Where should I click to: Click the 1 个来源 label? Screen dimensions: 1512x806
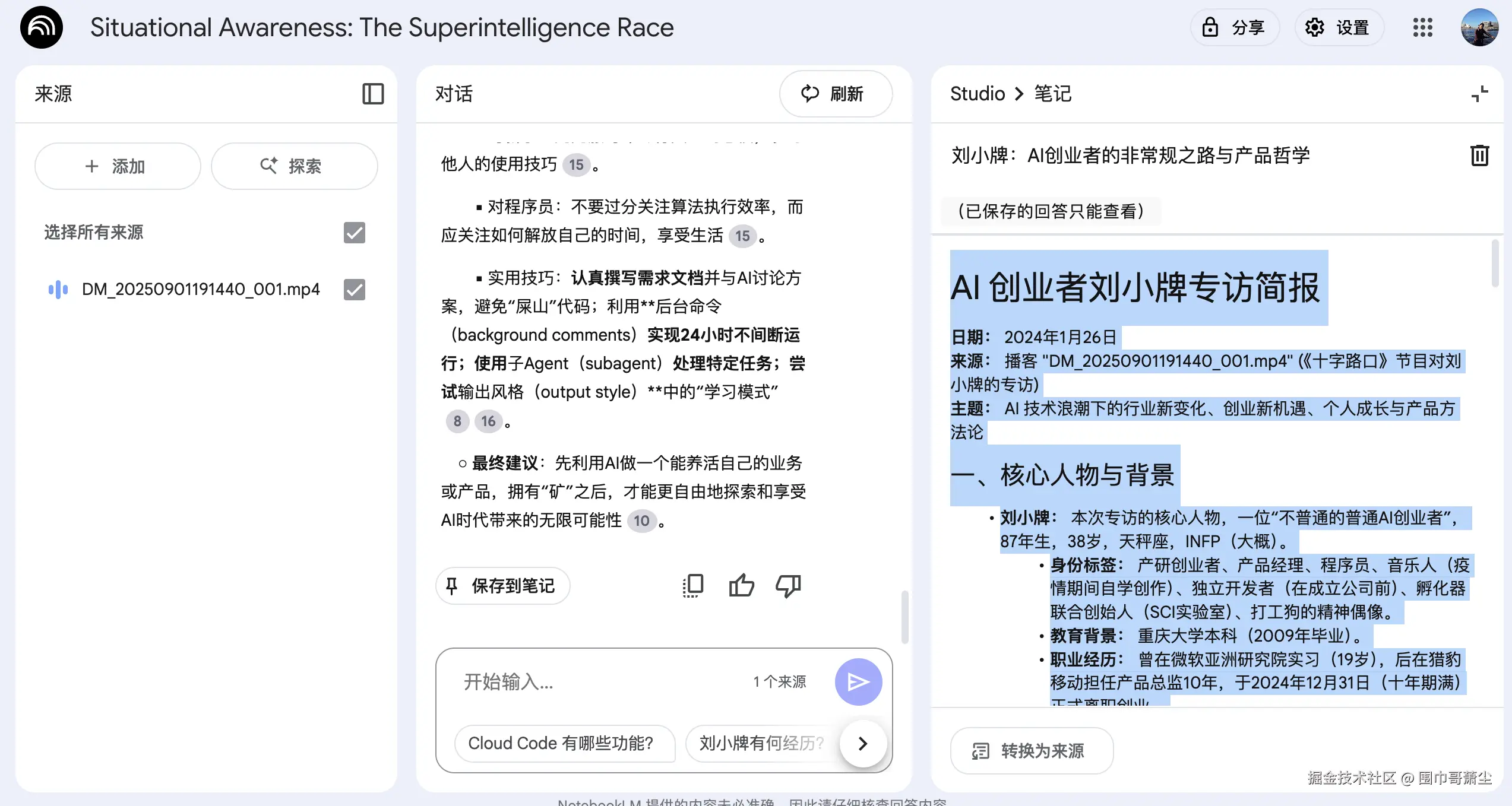(x=779, y=682)
